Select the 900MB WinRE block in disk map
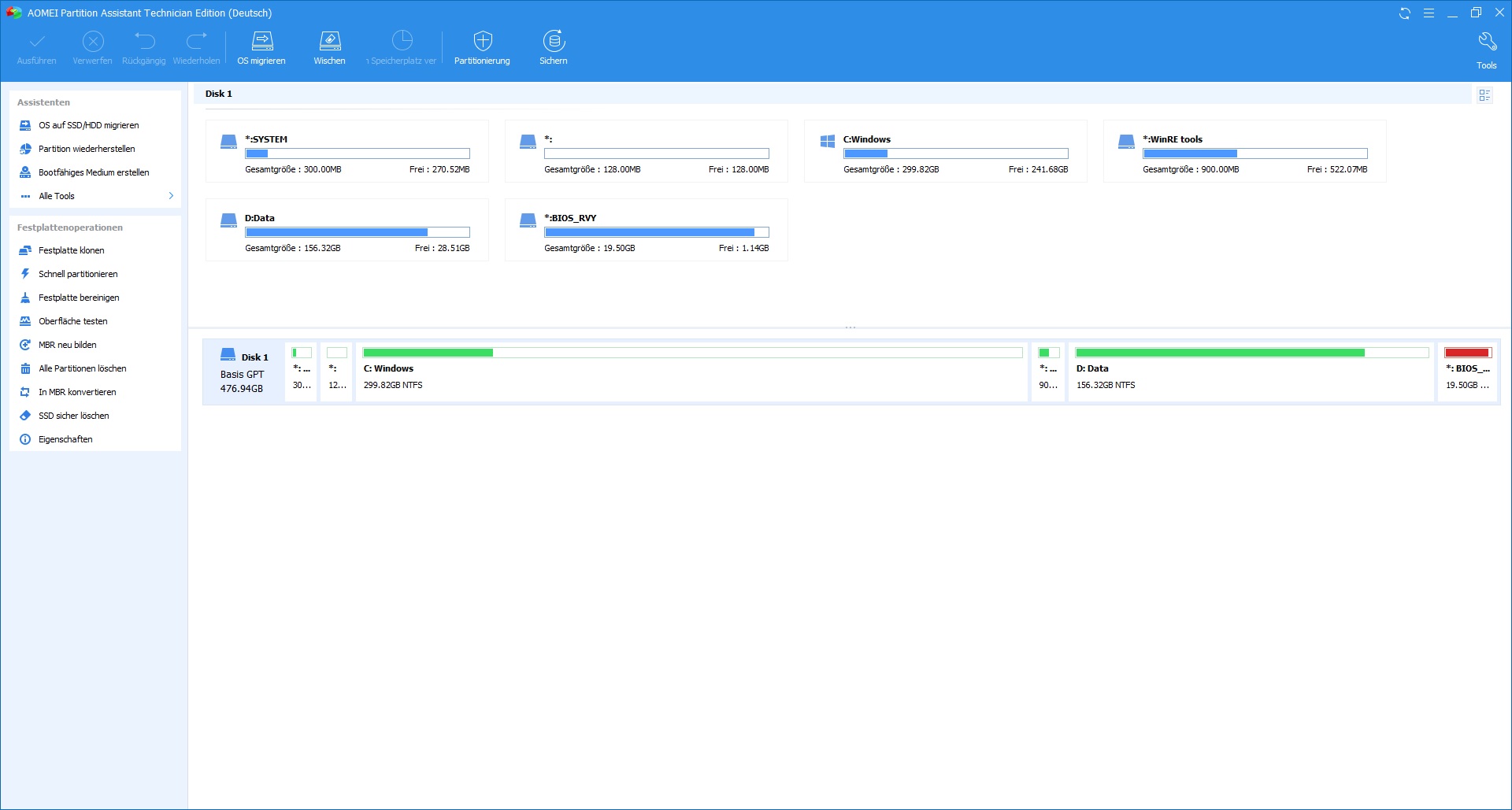The width and height of the screenshot is (1512, 810). click(1048, 372)
